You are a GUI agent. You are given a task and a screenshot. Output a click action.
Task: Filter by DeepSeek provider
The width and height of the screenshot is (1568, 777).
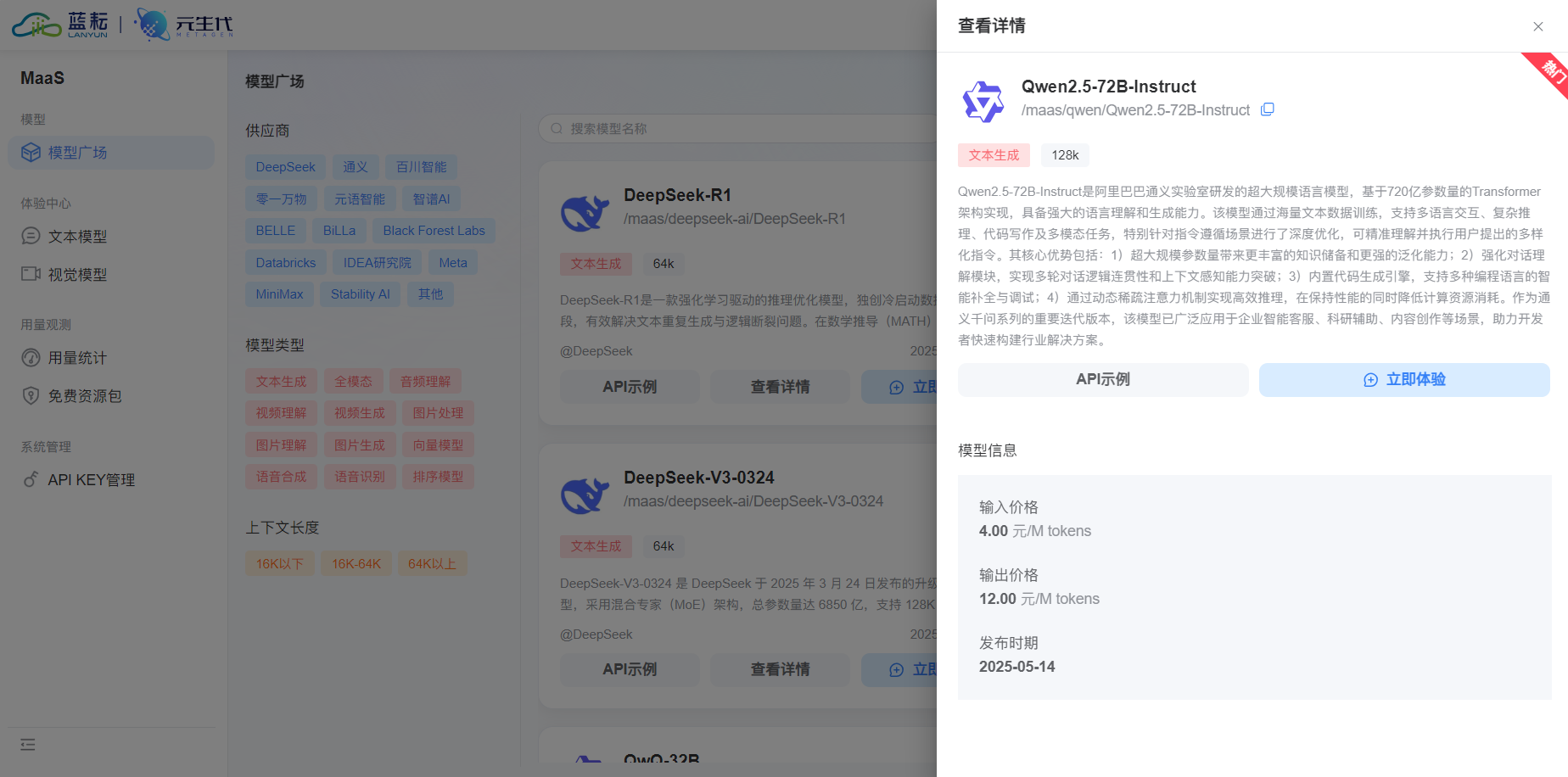coord(285,167)
